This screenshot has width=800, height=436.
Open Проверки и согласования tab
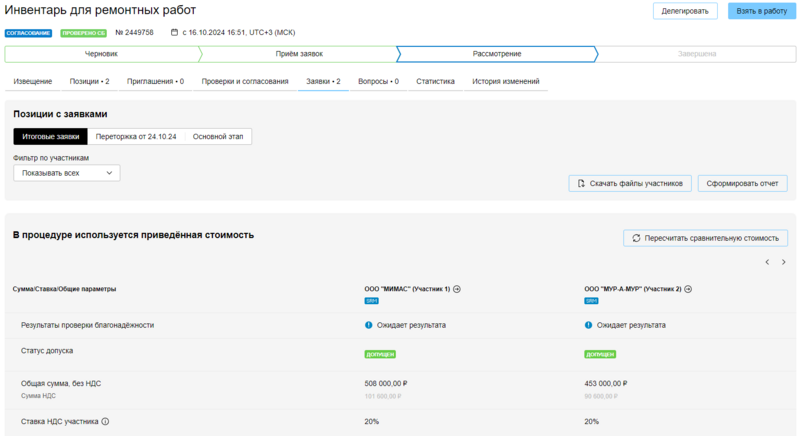(x=245, y=81)
